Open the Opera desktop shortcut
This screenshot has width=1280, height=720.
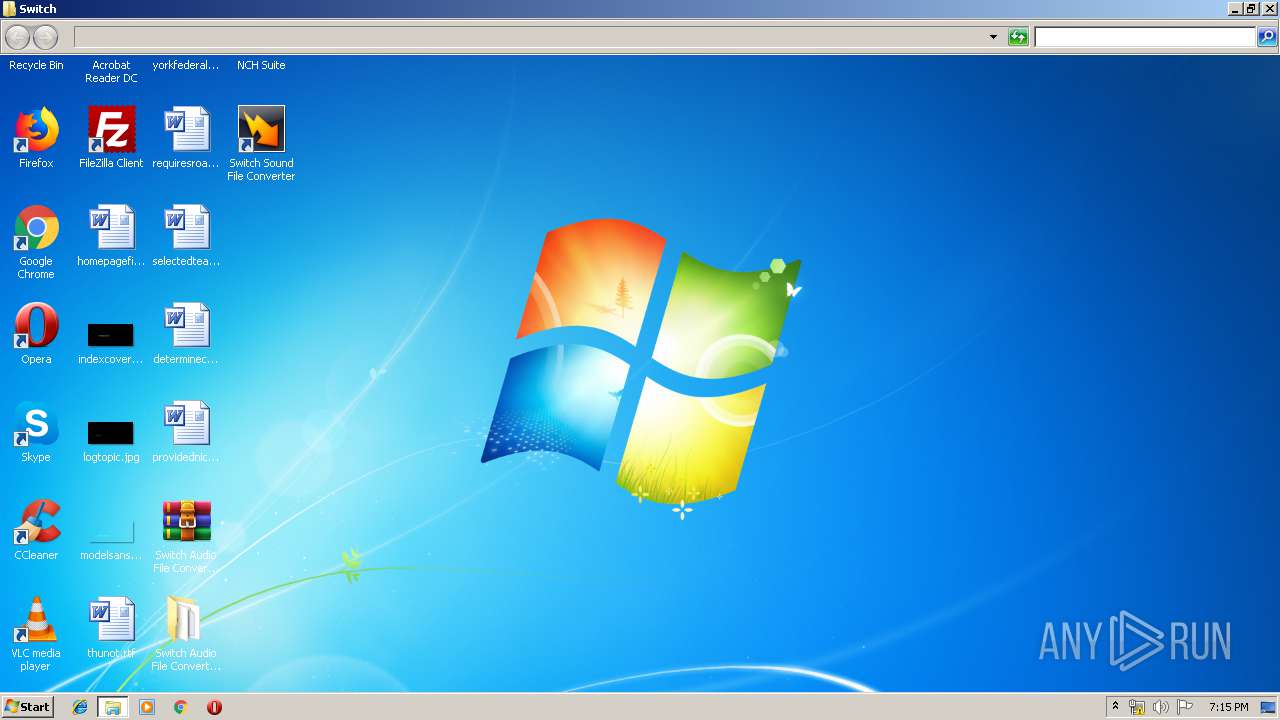pos(36,334)
